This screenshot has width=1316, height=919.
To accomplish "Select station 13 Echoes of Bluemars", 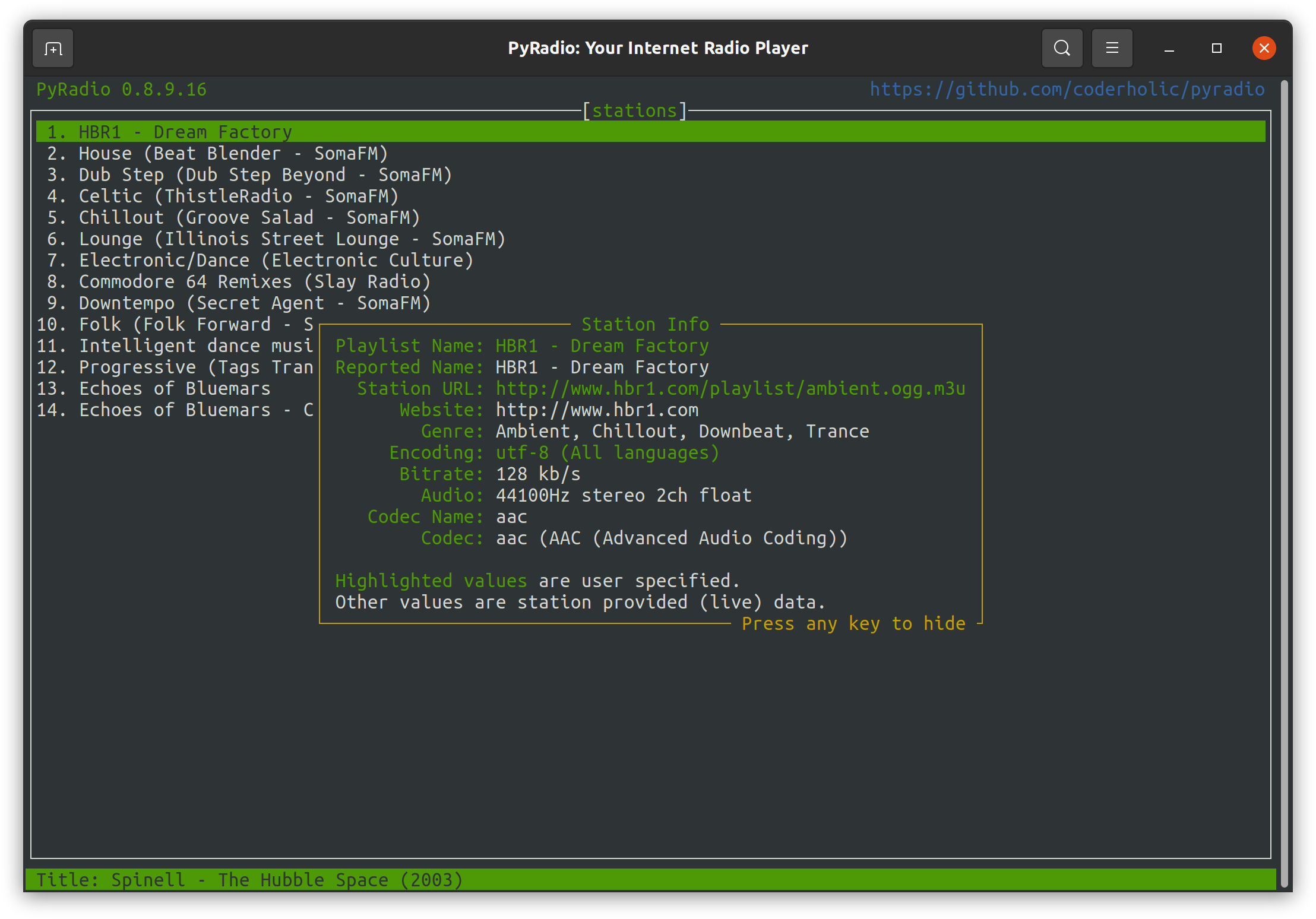I will [154, 388].
